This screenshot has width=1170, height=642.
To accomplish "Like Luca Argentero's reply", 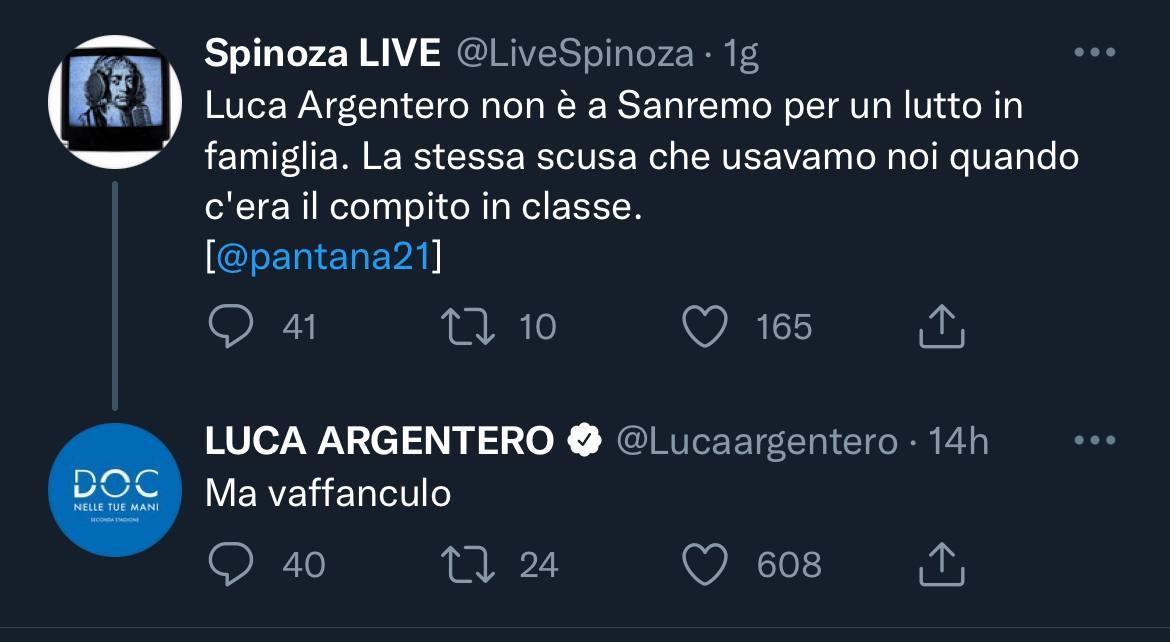I will click(705, 565).
